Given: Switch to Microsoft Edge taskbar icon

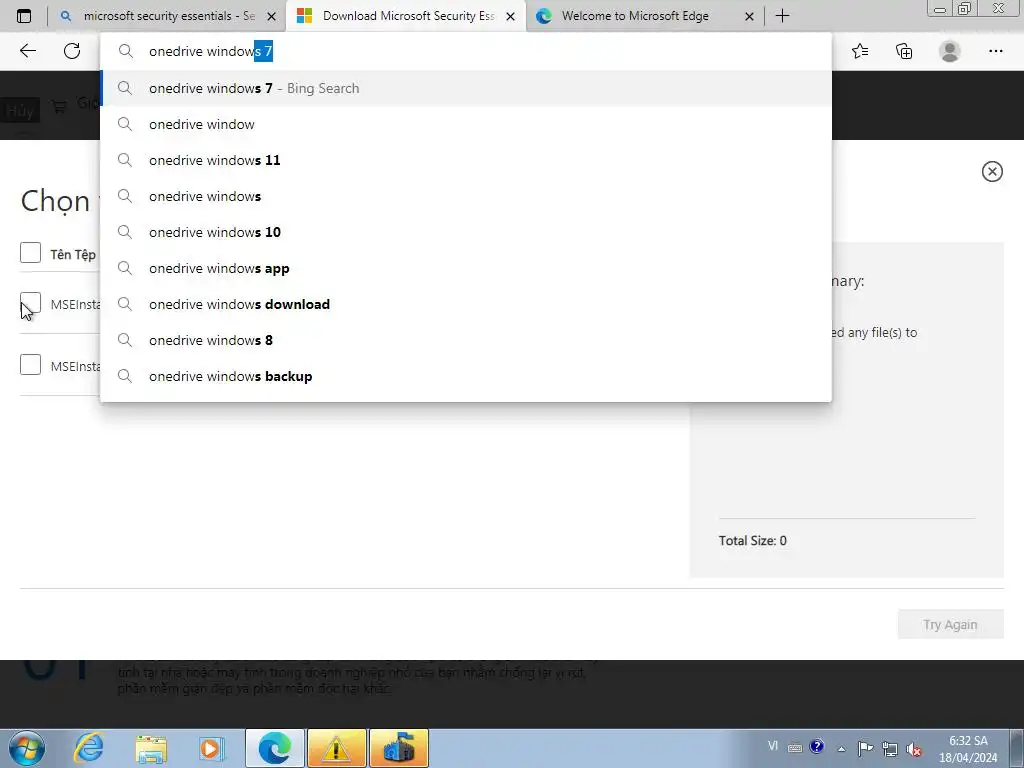Looking at the screenshot, I should tap(274, 748).
